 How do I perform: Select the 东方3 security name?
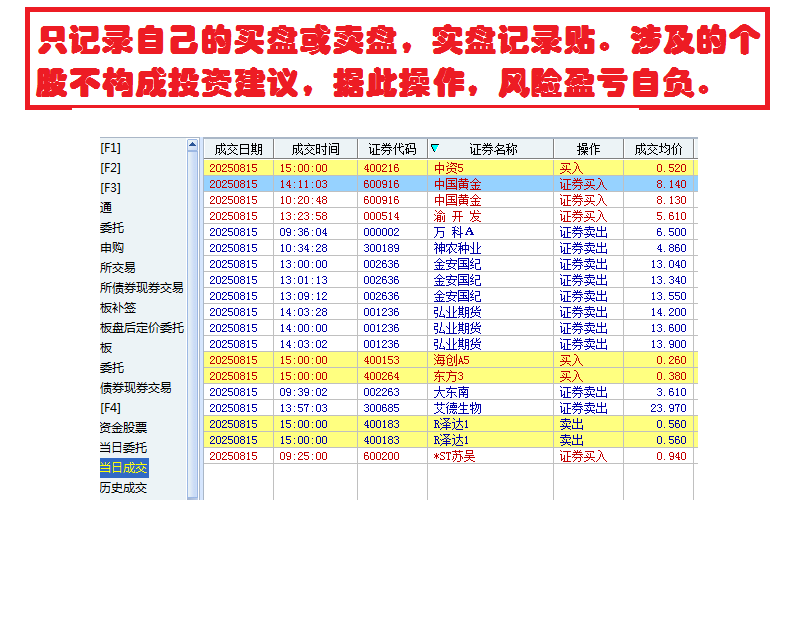(x=448, y=376)
